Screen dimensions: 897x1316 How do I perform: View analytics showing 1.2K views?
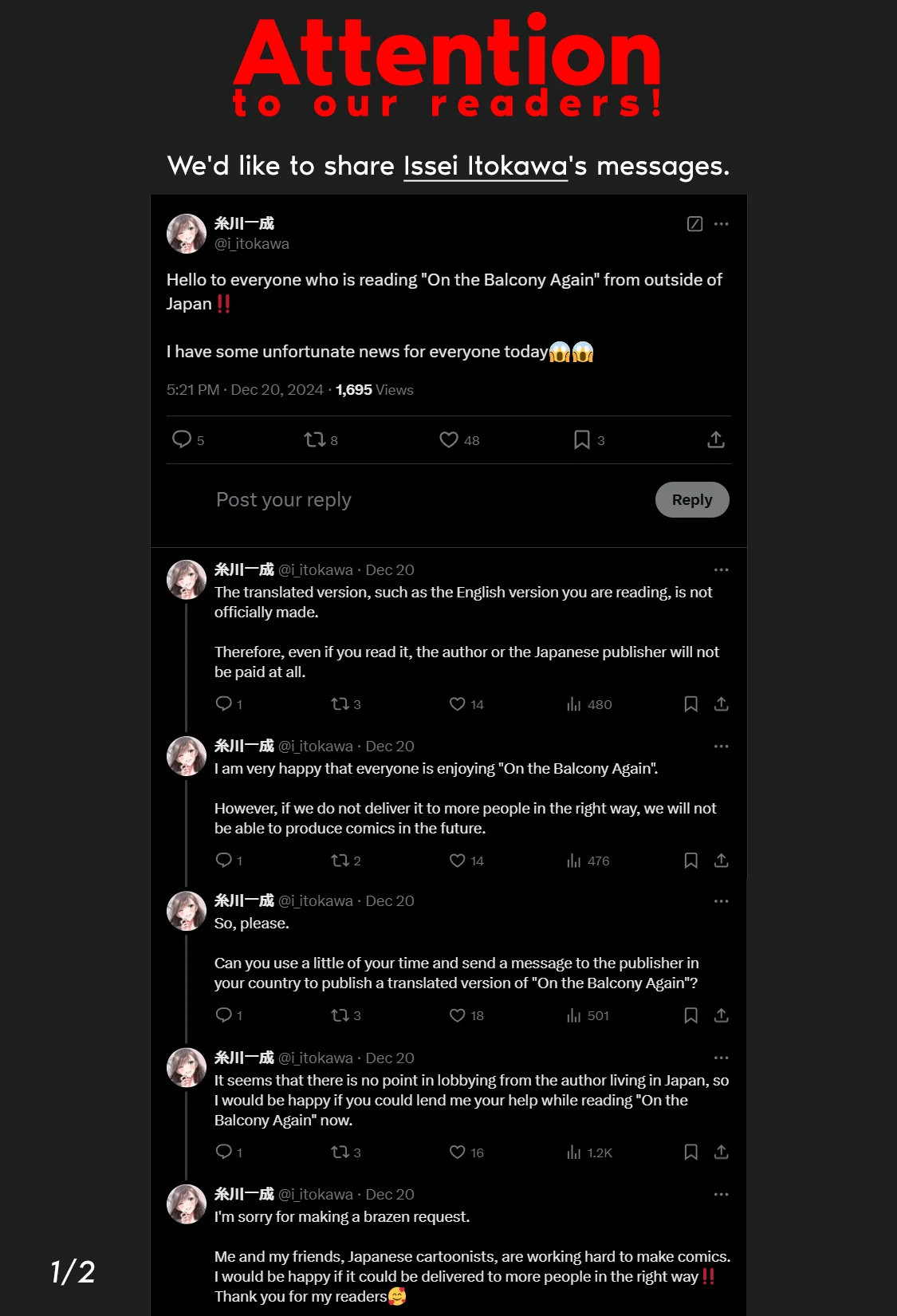tap(574, 1152)
